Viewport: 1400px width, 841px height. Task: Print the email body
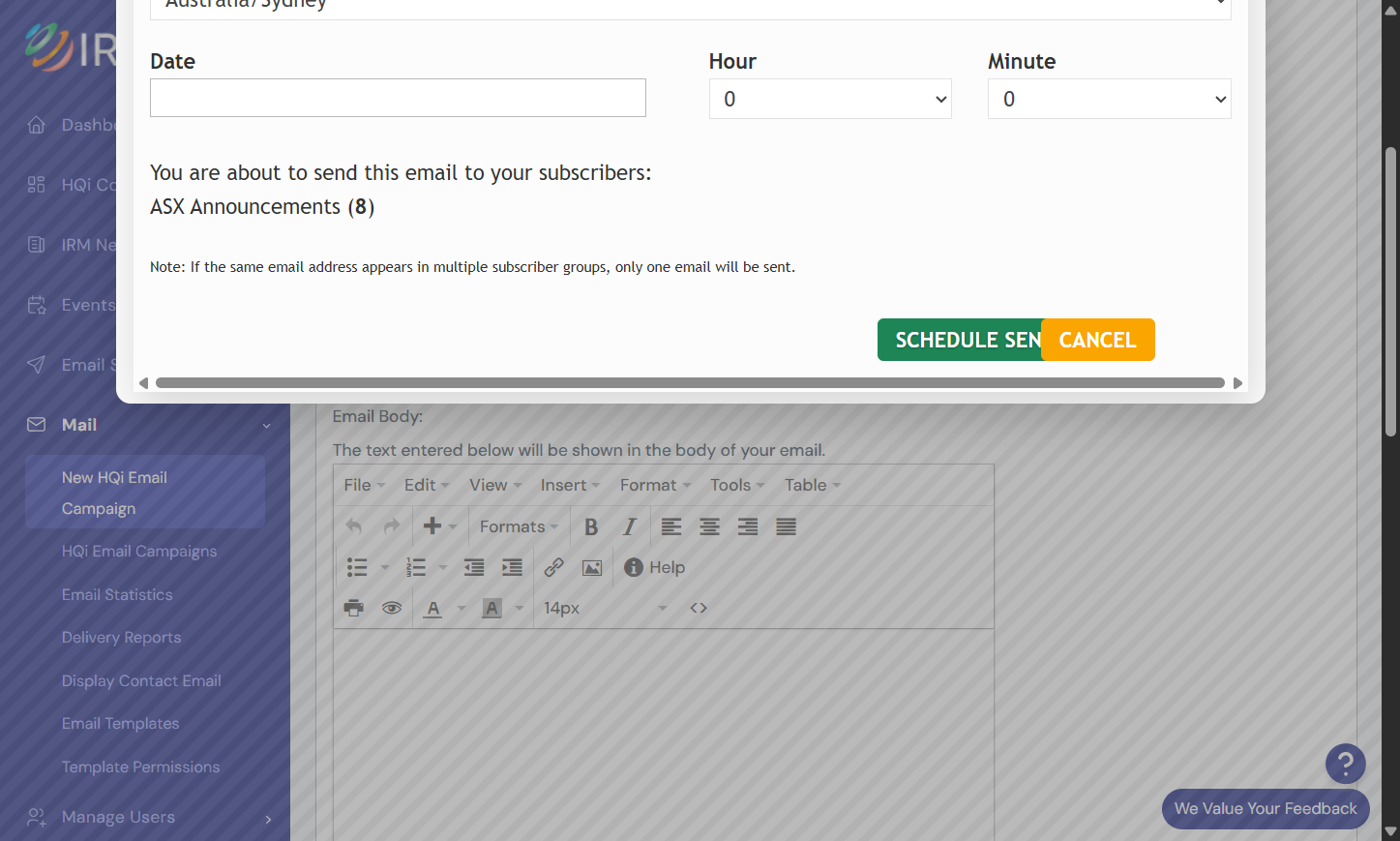(x=354, y=608)
